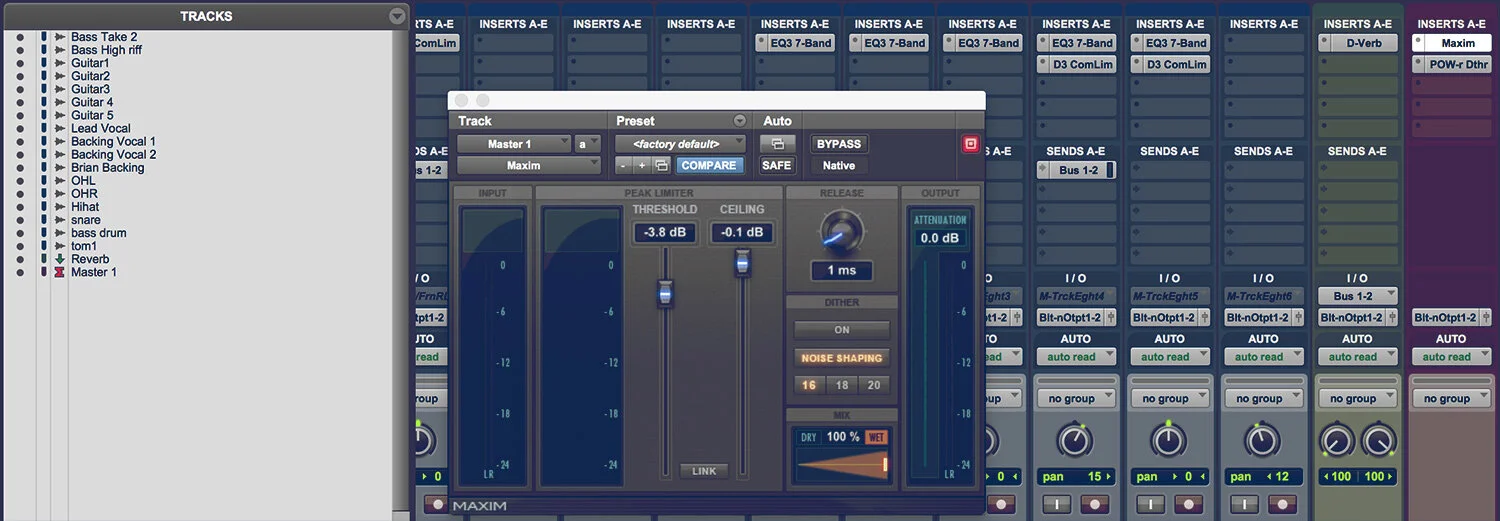Click the BYPASS button
Image resolution: width=1500 pixels, height=521 pixels.
839,144
